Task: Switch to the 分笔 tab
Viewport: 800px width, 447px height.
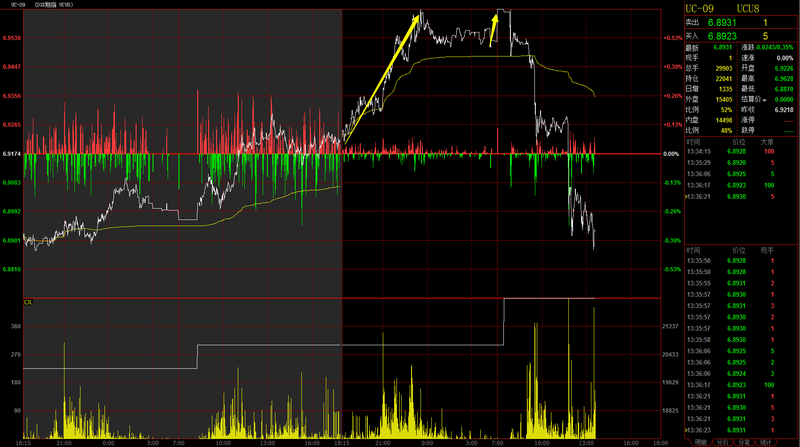Action: point(744,442)
